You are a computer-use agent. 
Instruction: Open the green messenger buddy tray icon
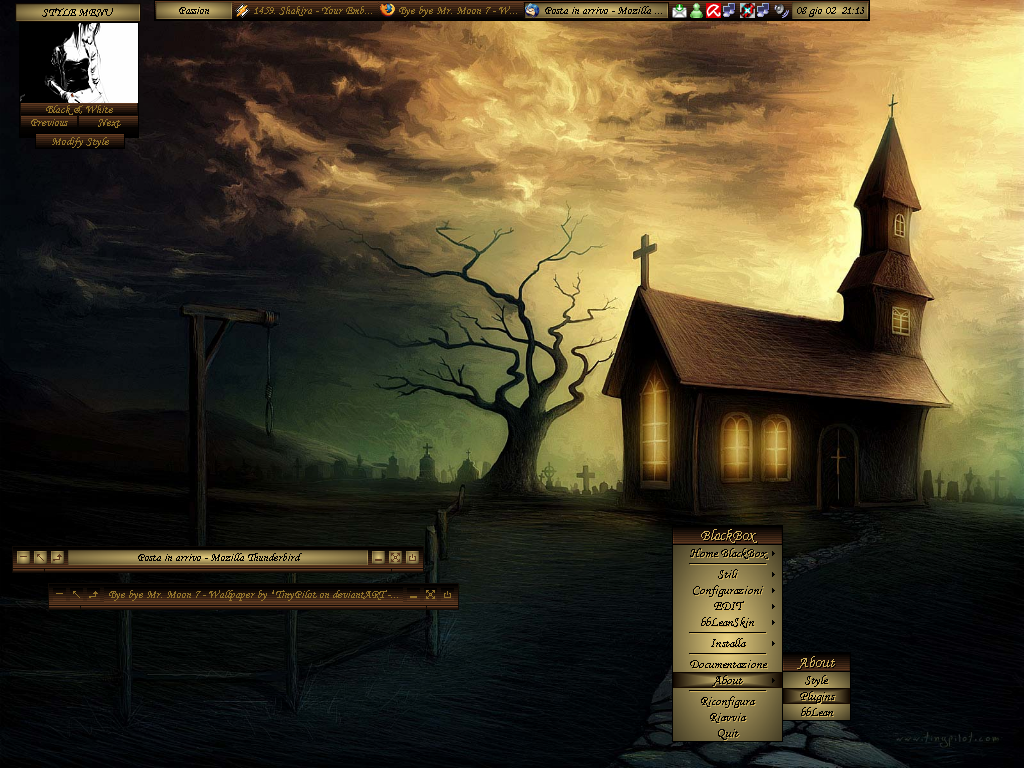click(696, 10)
